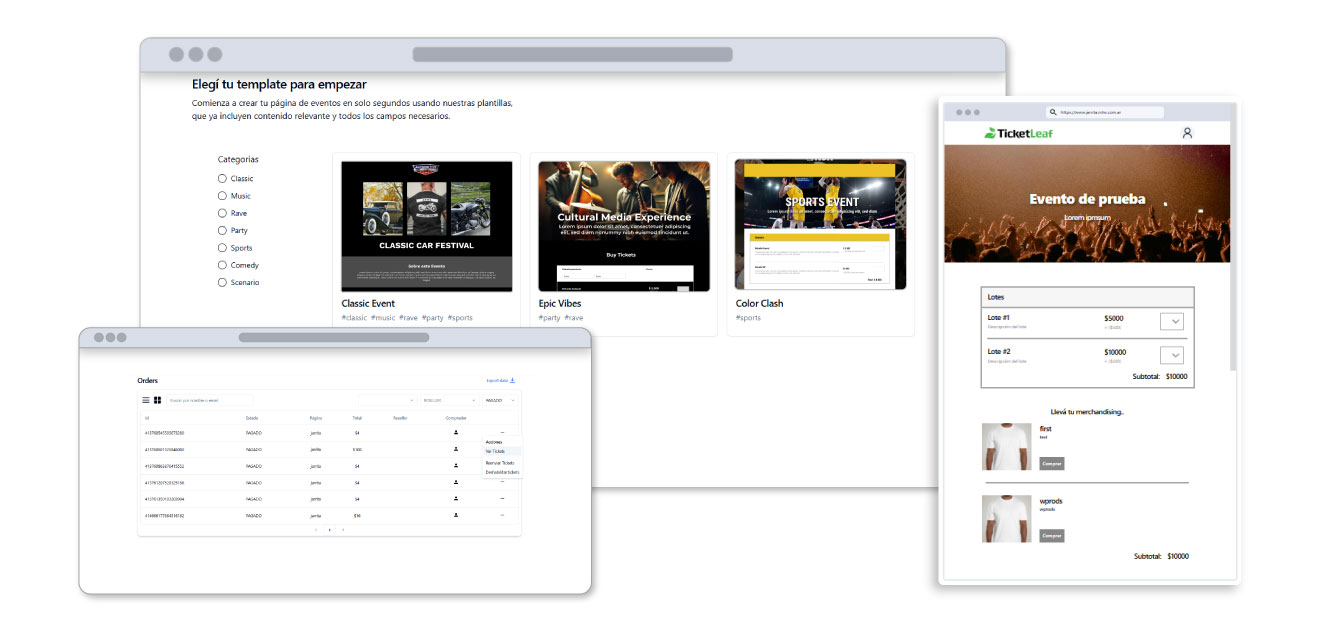Click the #rave tag under Epic Vibes
The height and width of the screenshot is (622, 1326).
(x=574, y=318)
